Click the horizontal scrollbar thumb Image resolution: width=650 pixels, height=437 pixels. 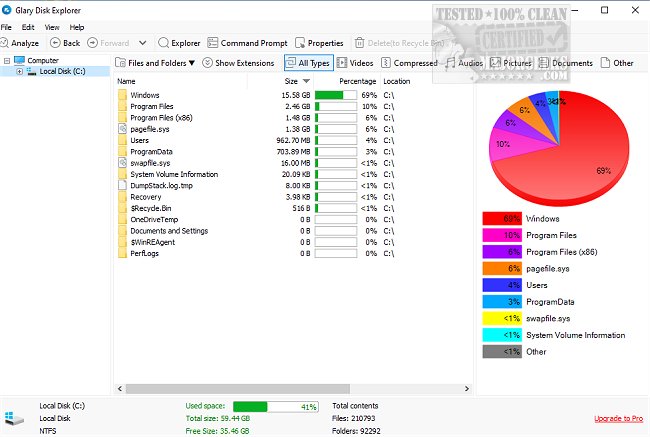click(238, 388)
